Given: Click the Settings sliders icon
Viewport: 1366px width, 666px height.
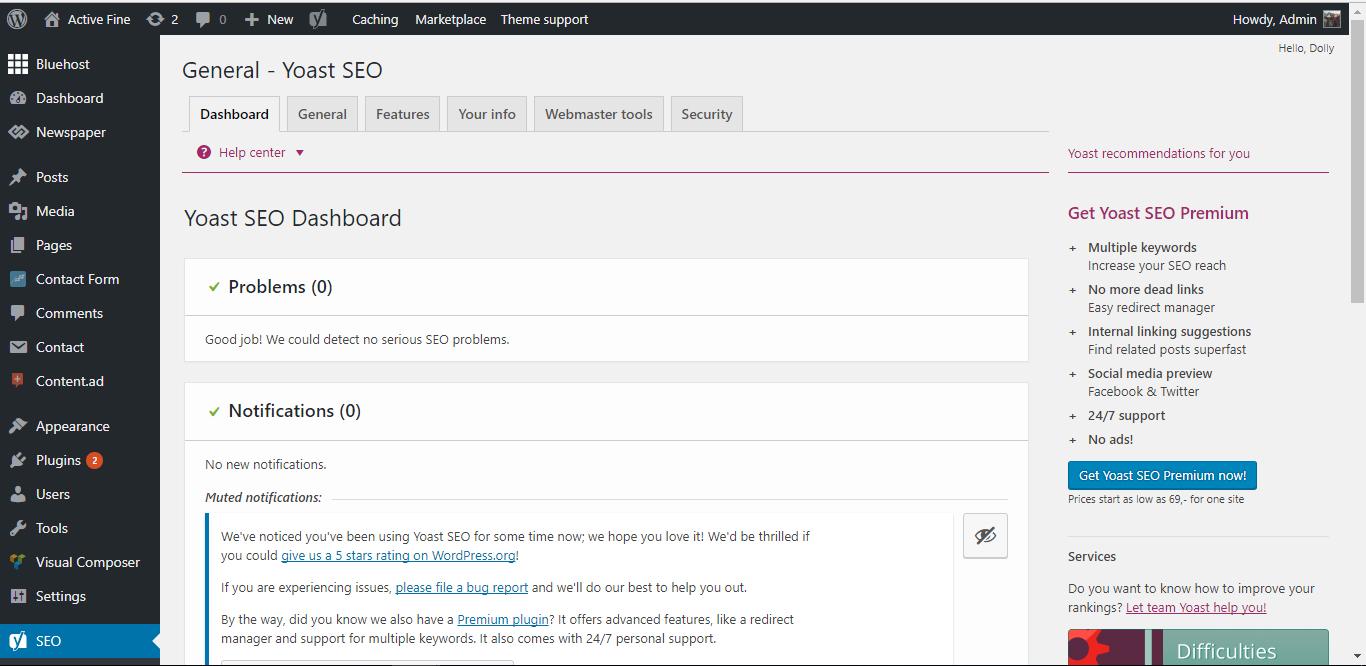Looking at the screenshot, I should 17,596.
